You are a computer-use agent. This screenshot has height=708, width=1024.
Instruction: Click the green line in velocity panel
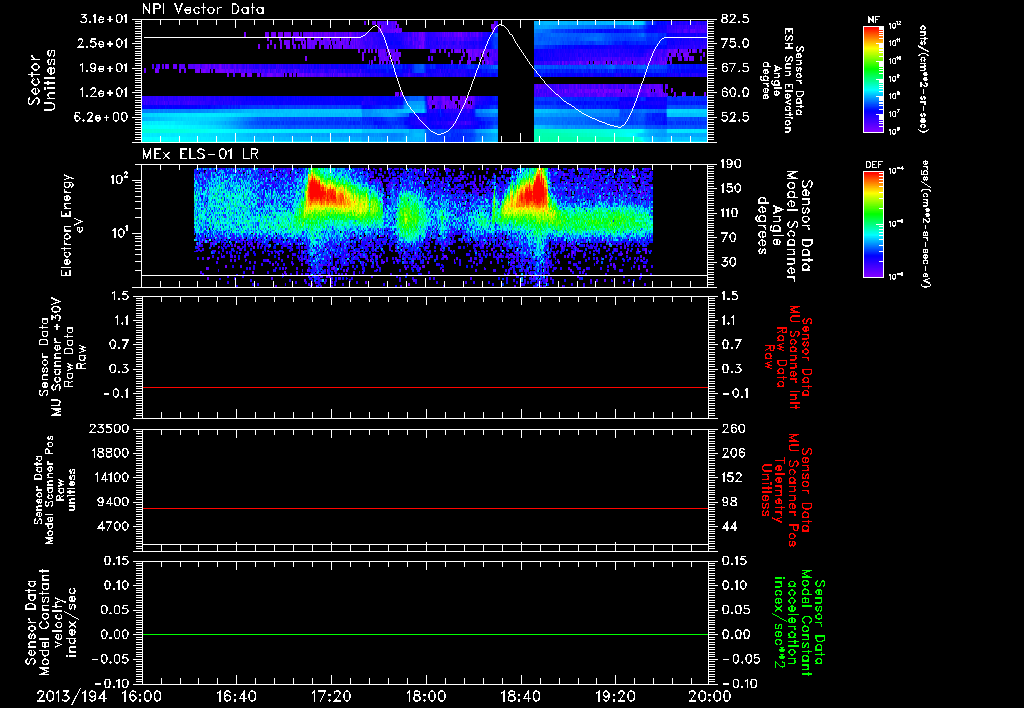(x=425, y=634)
